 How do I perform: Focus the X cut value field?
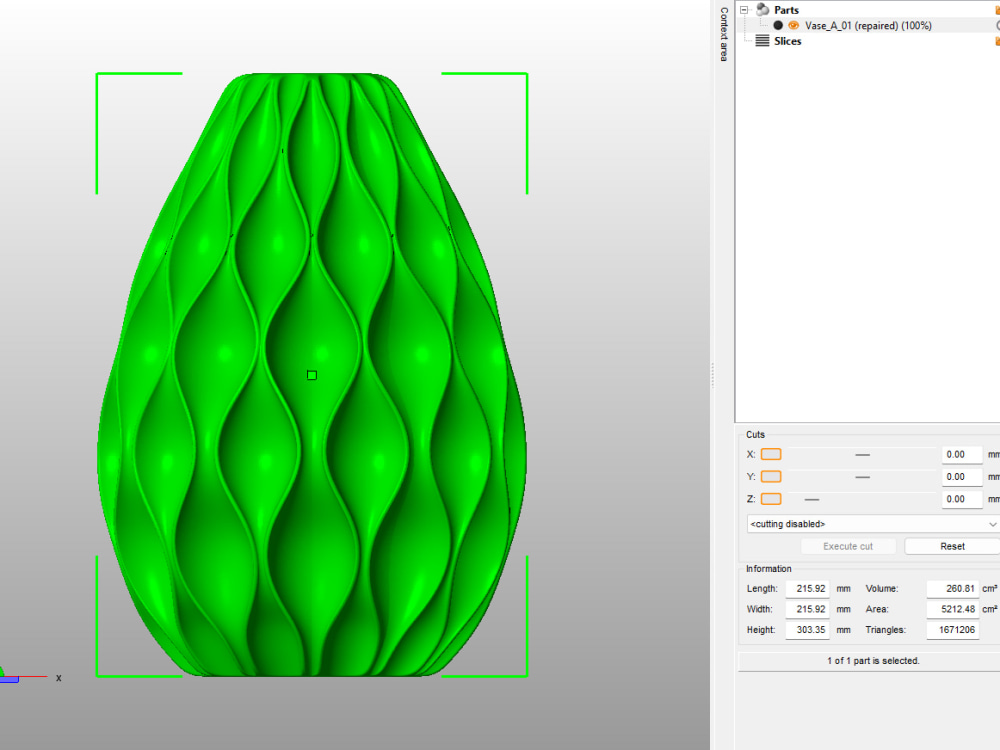(x=962, y=455)
